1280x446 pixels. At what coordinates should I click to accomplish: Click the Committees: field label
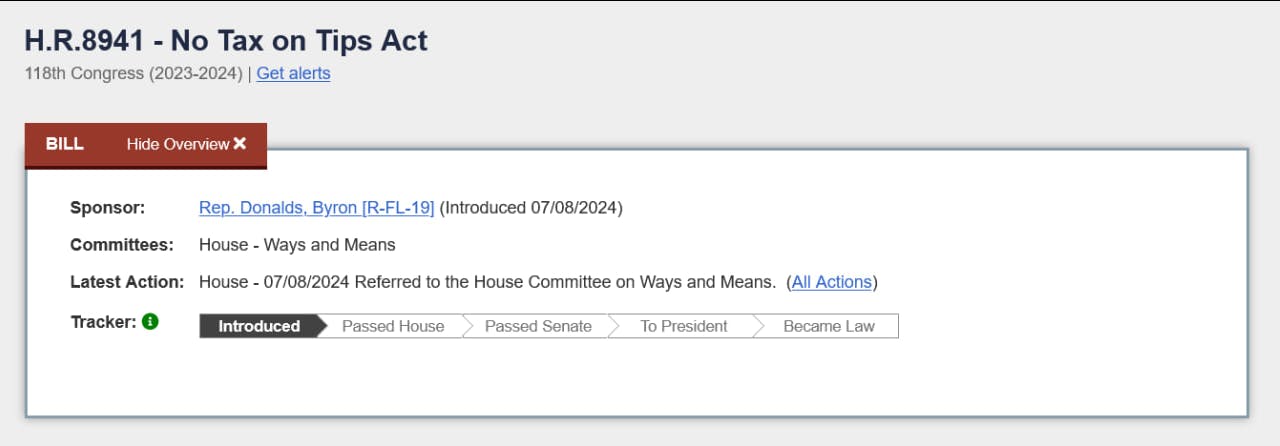point(122,245)
